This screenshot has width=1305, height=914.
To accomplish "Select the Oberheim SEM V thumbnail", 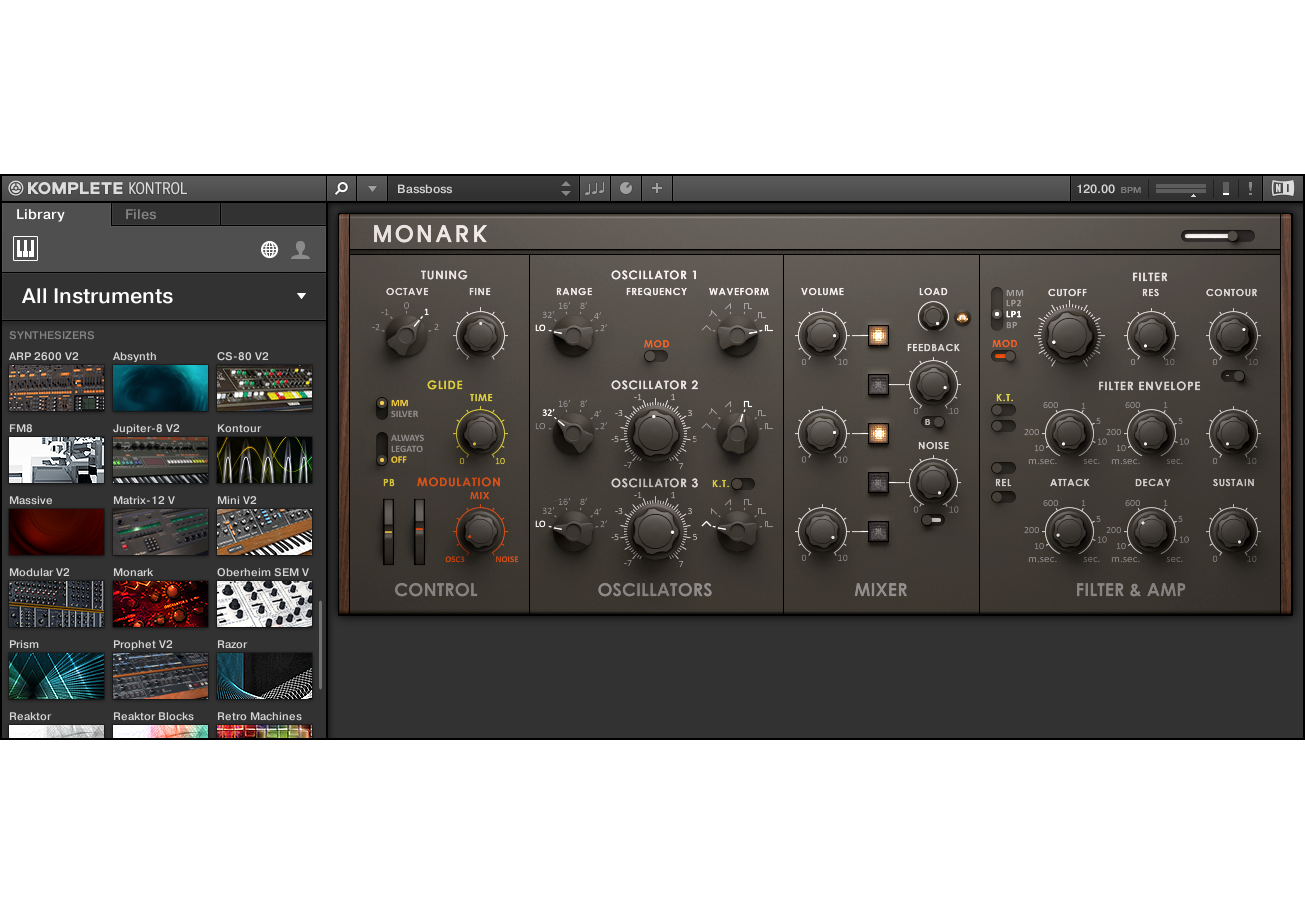I will click(x=264, y=604).
